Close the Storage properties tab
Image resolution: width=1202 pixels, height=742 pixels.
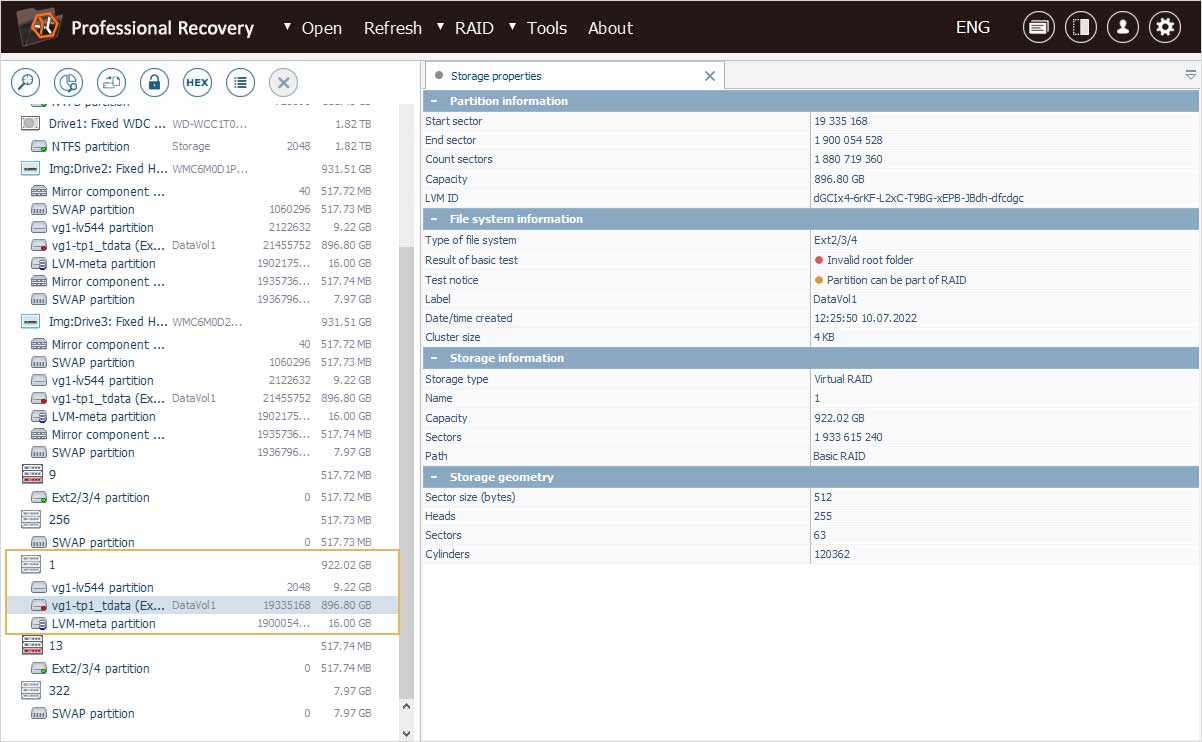click(710, 76)
